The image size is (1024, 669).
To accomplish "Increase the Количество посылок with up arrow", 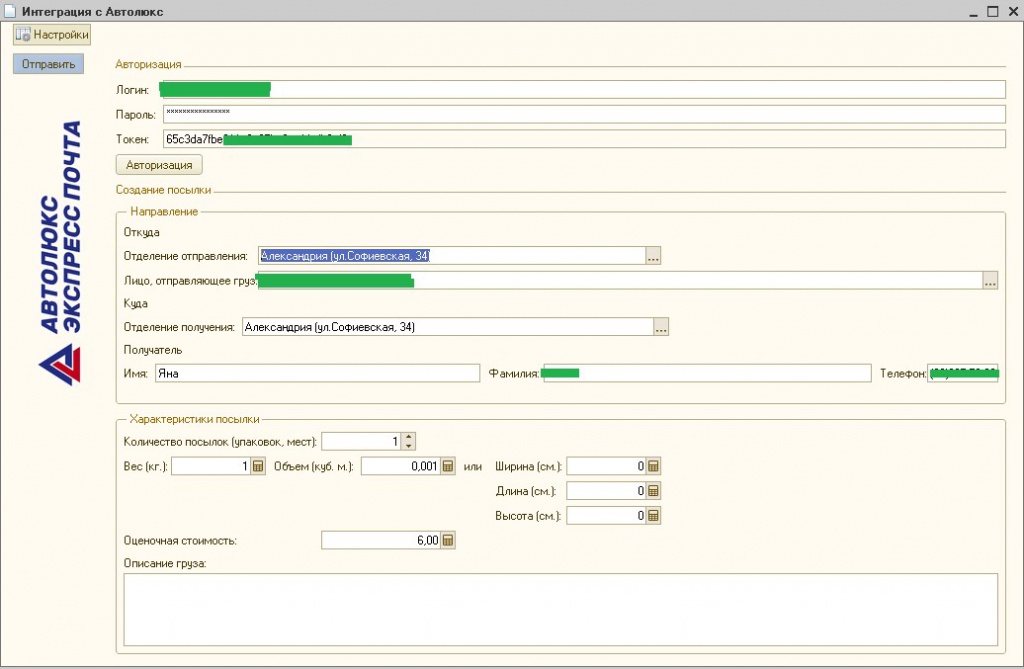I will (409, 437).
